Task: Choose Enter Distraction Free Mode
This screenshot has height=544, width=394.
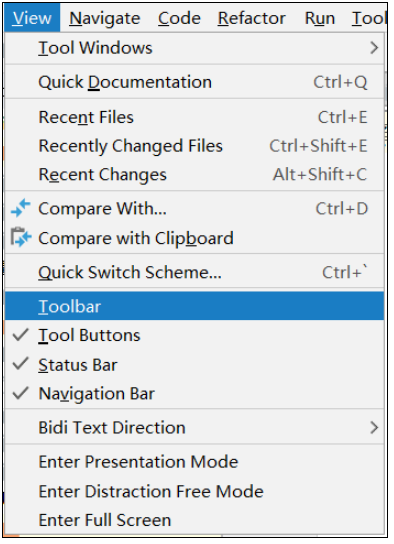Action: pyautogui.click(x=195, y=491)
